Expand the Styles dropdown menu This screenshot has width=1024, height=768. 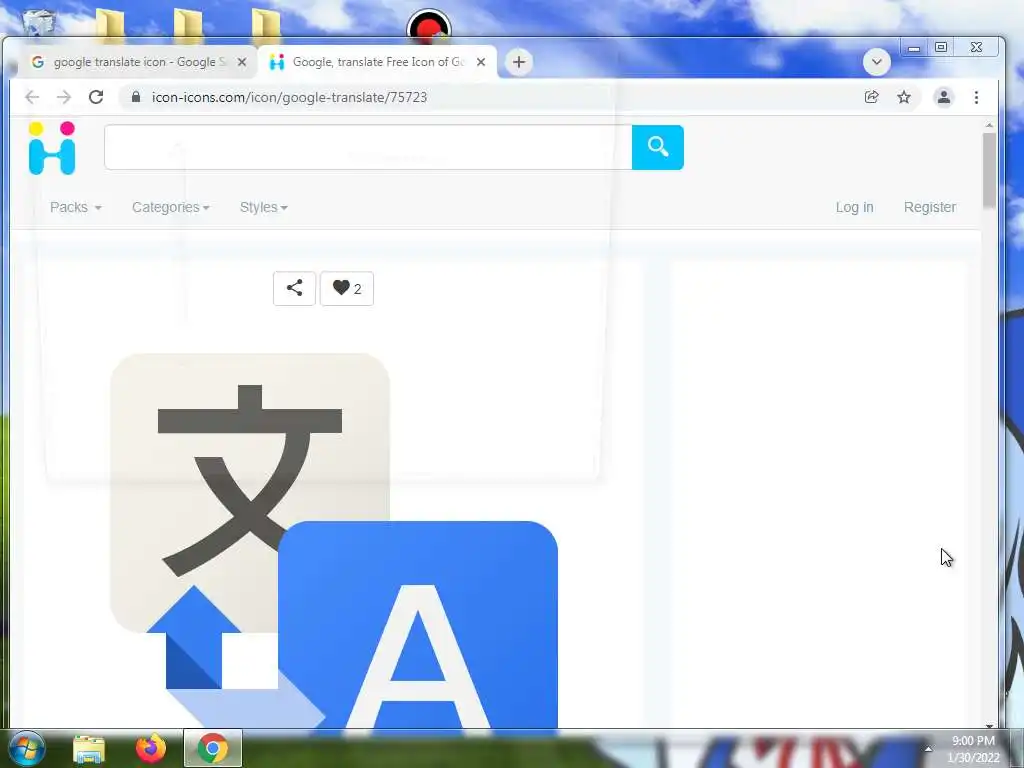(x=263, y=207)
